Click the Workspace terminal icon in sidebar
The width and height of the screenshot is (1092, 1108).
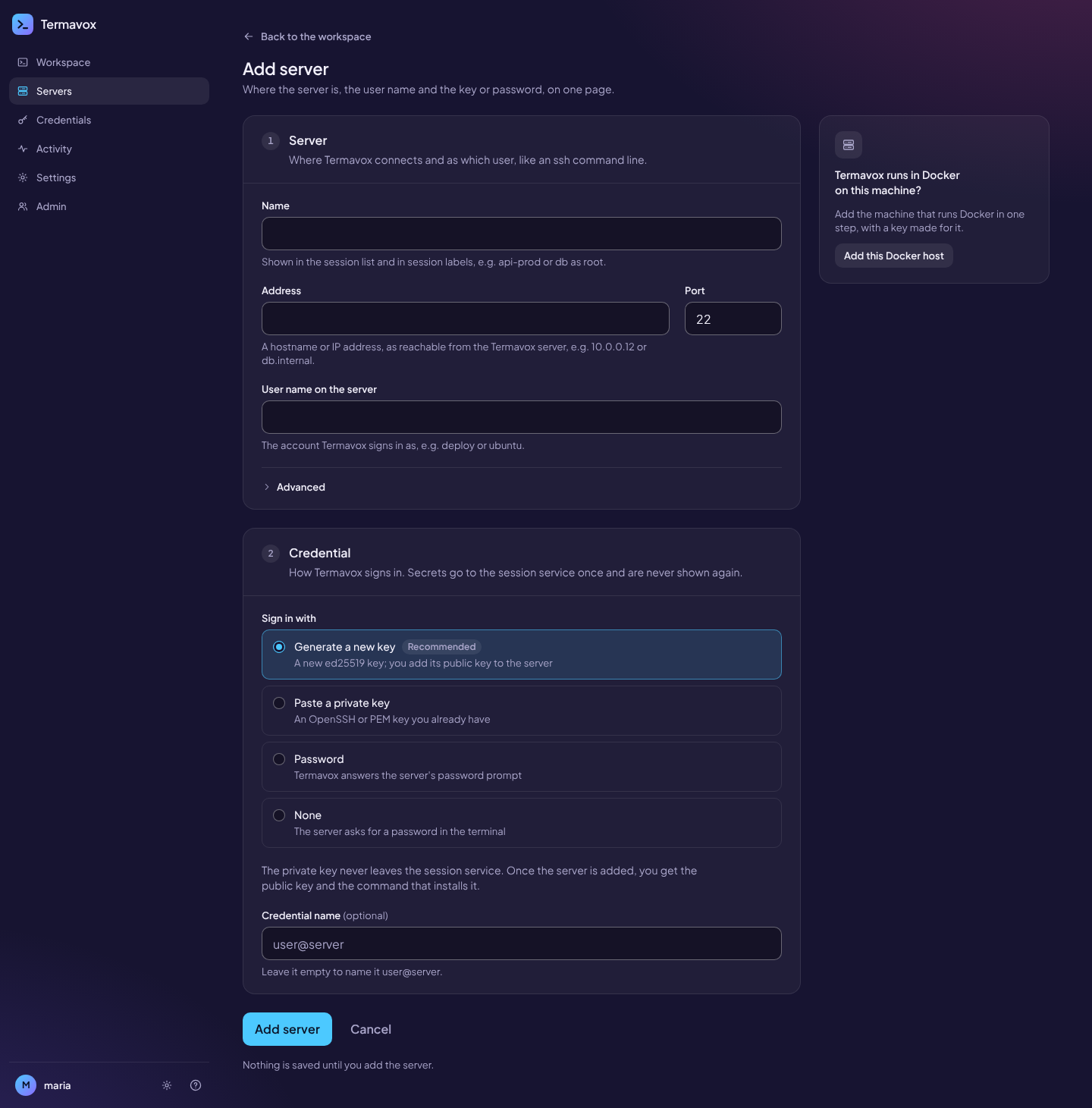pos(23,62)
